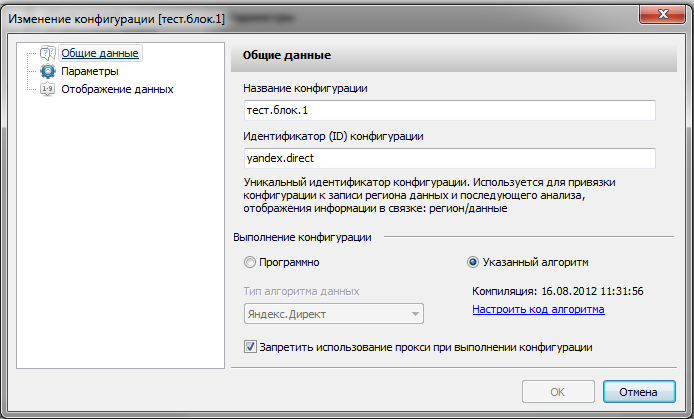This screenshot has height=419, width=694.
Task: Toggle the proxy prohibition checkbox
Action: (x=250, y=347)
